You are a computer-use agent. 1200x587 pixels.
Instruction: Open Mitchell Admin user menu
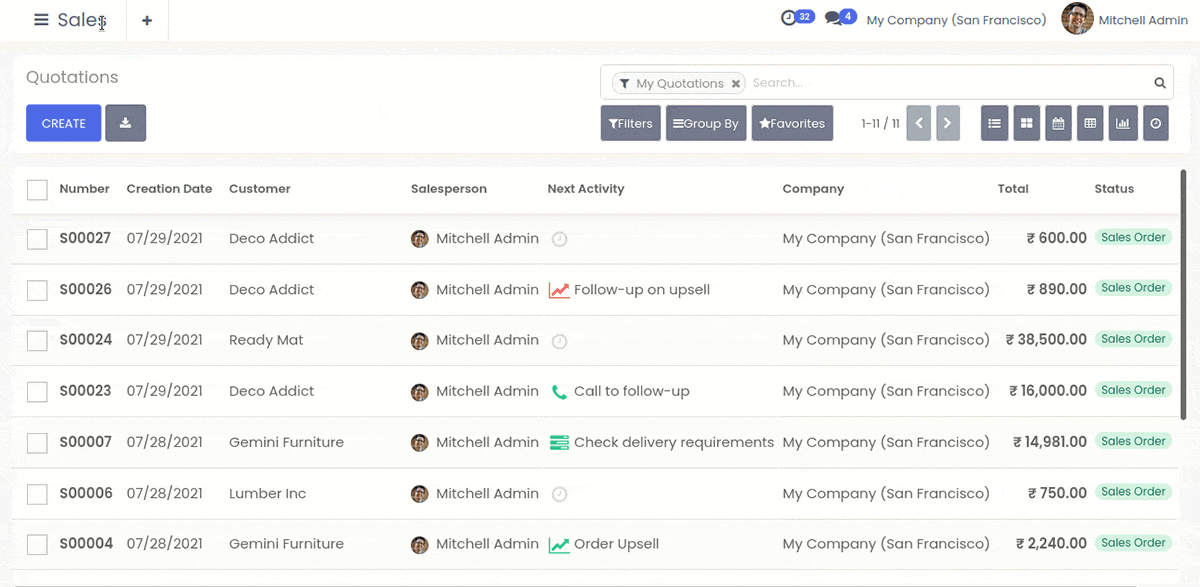point(1124,19)
